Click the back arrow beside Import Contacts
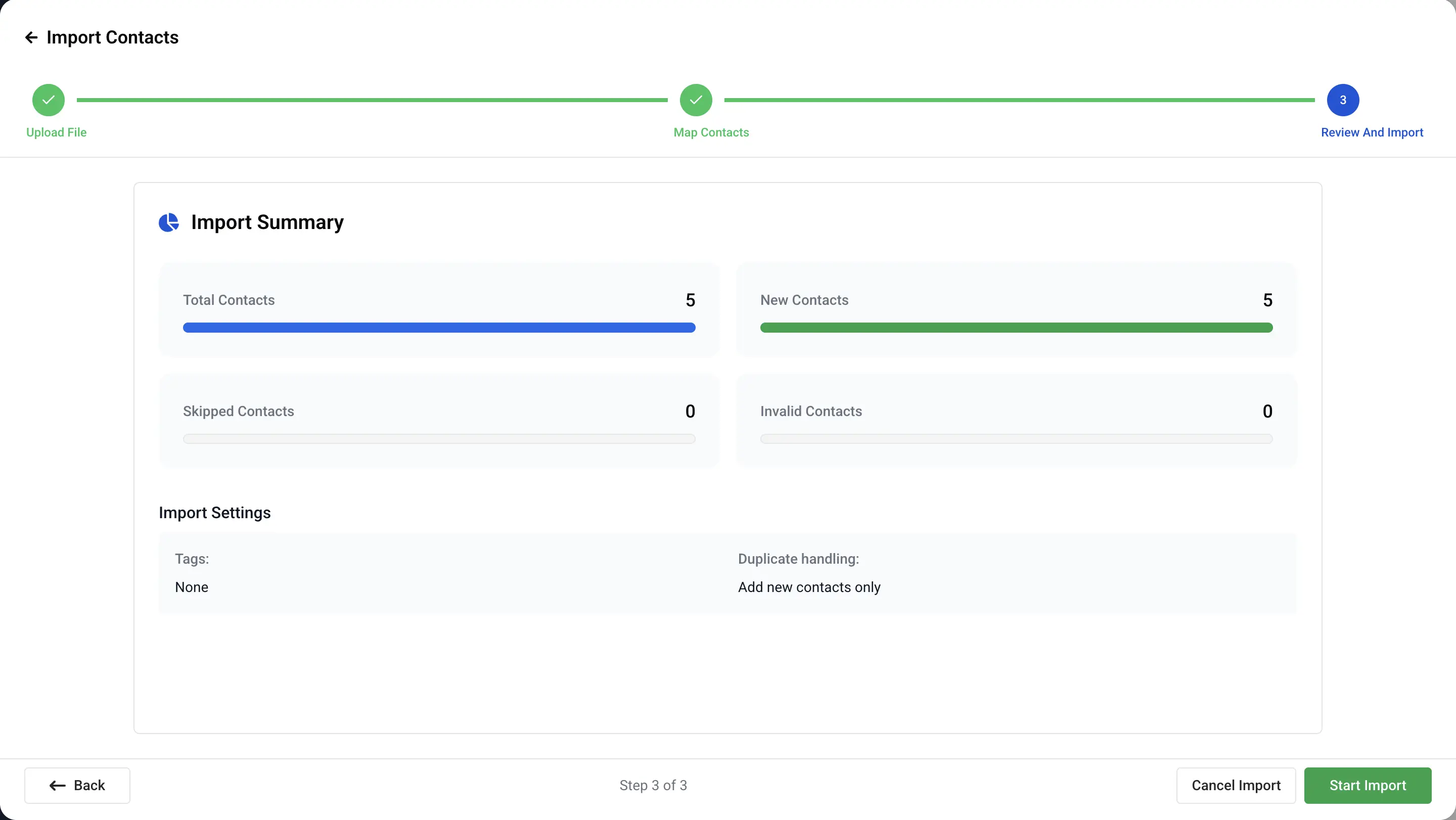 pos(31,37)
